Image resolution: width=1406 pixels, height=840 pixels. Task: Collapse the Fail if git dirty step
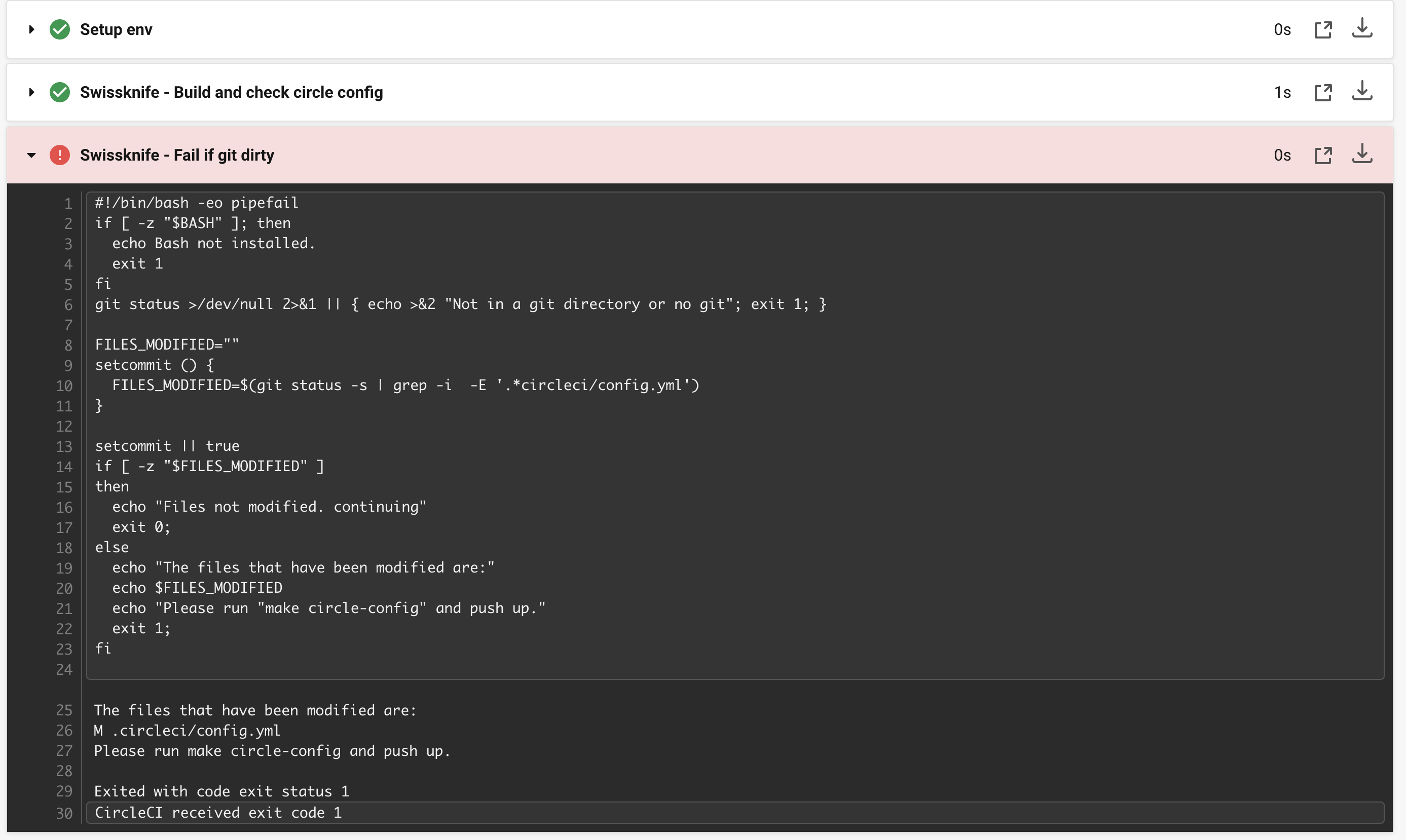(32, 155)
